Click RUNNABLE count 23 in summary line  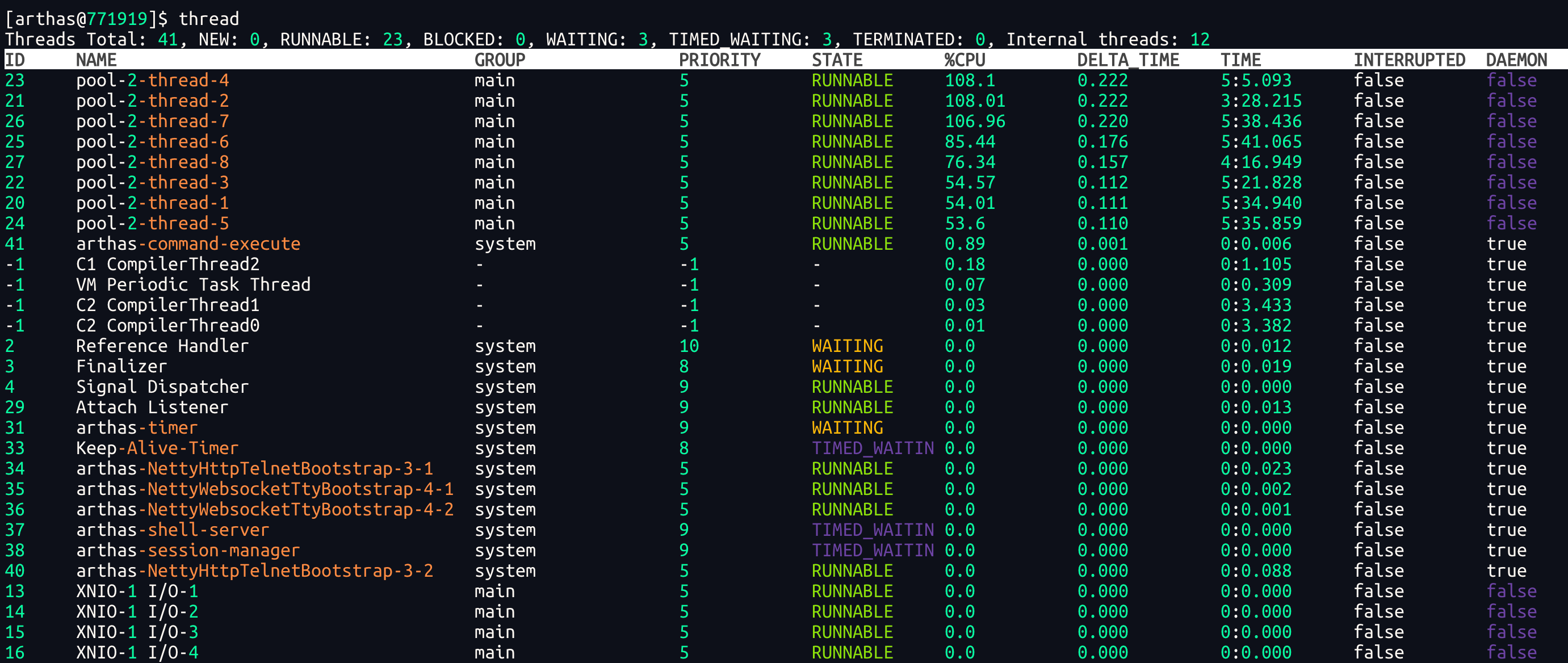(x=393, y=40)
